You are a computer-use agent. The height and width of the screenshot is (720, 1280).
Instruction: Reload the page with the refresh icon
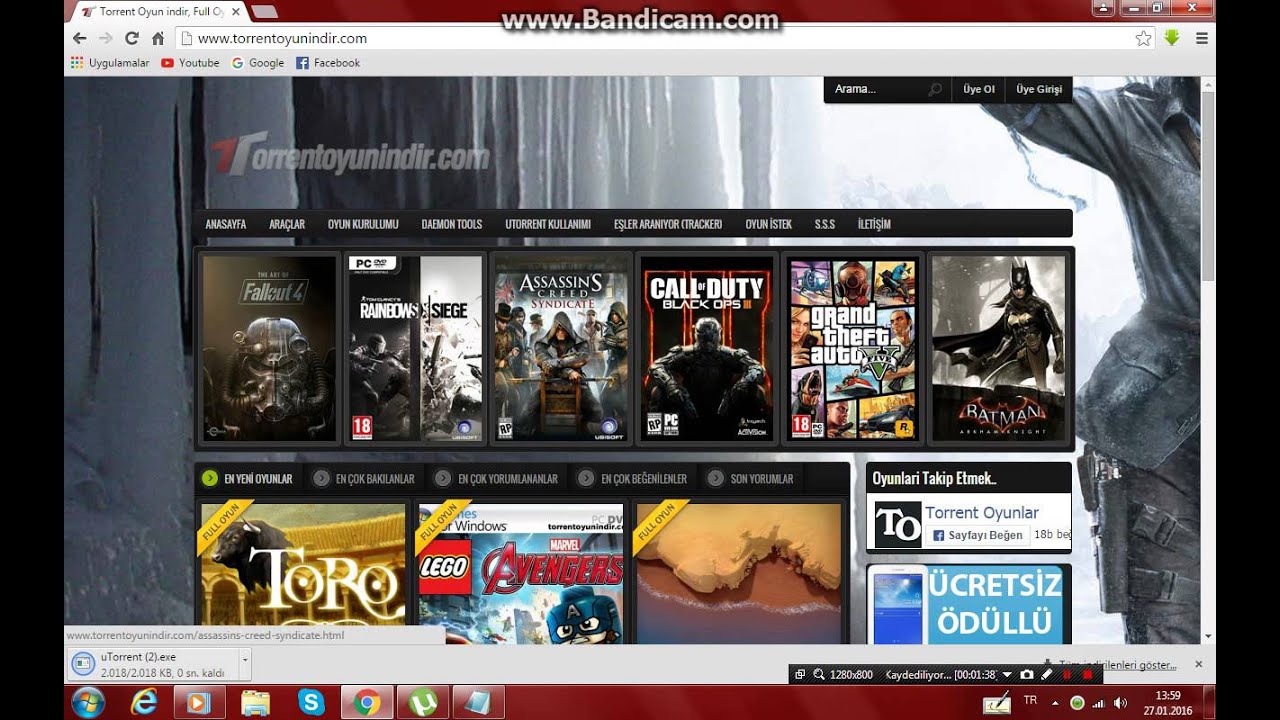click(131, 38)
